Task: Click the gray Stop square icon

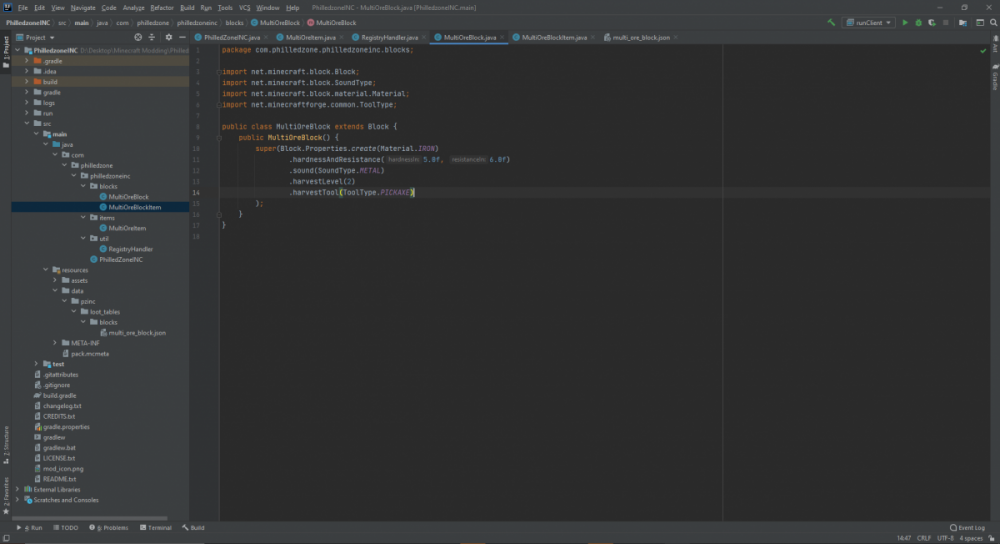Action: click(945, 22)
